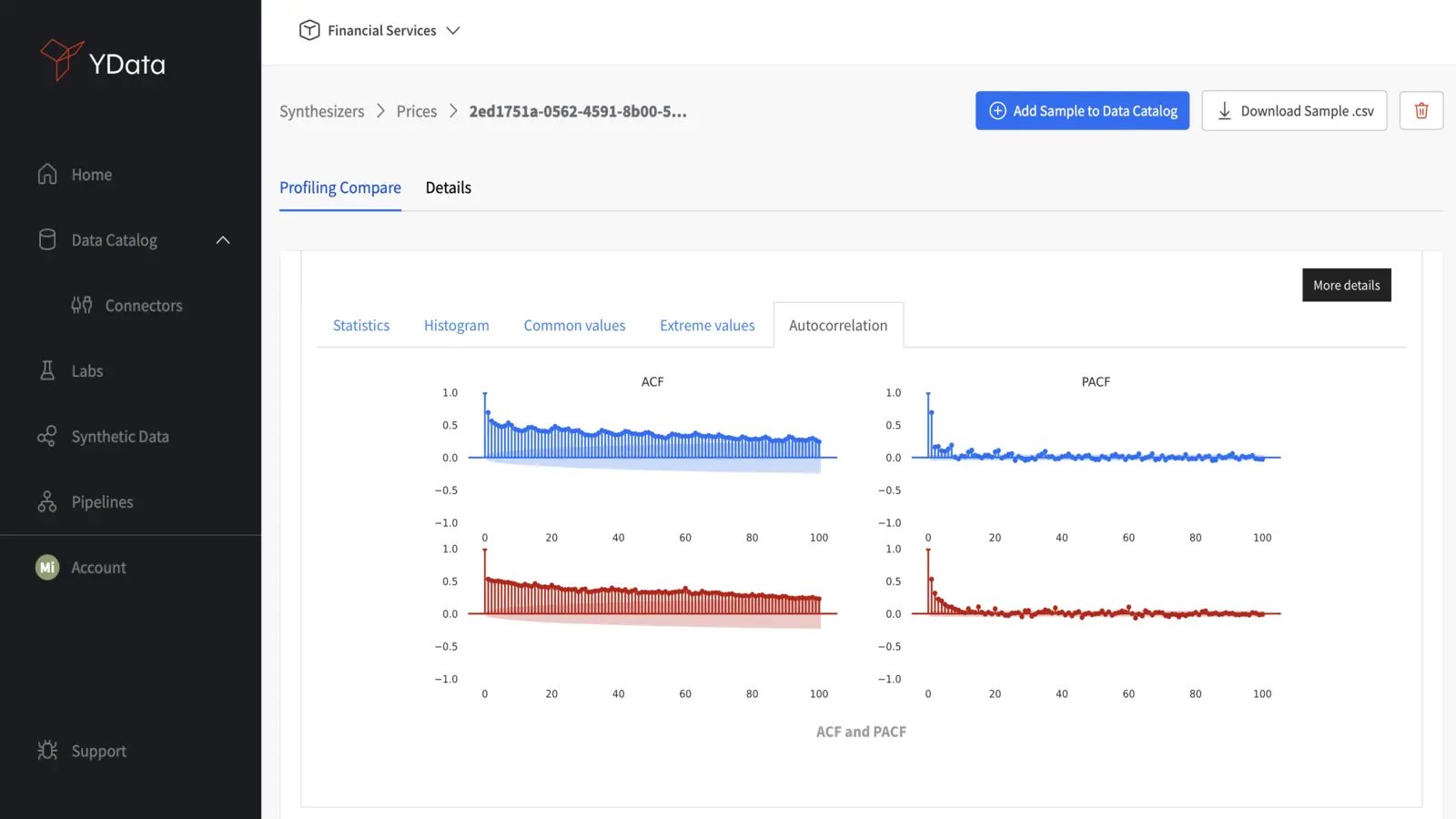Click the Mi account avatar
This screenshot has height=819, width=1456.
pos(47,567)
